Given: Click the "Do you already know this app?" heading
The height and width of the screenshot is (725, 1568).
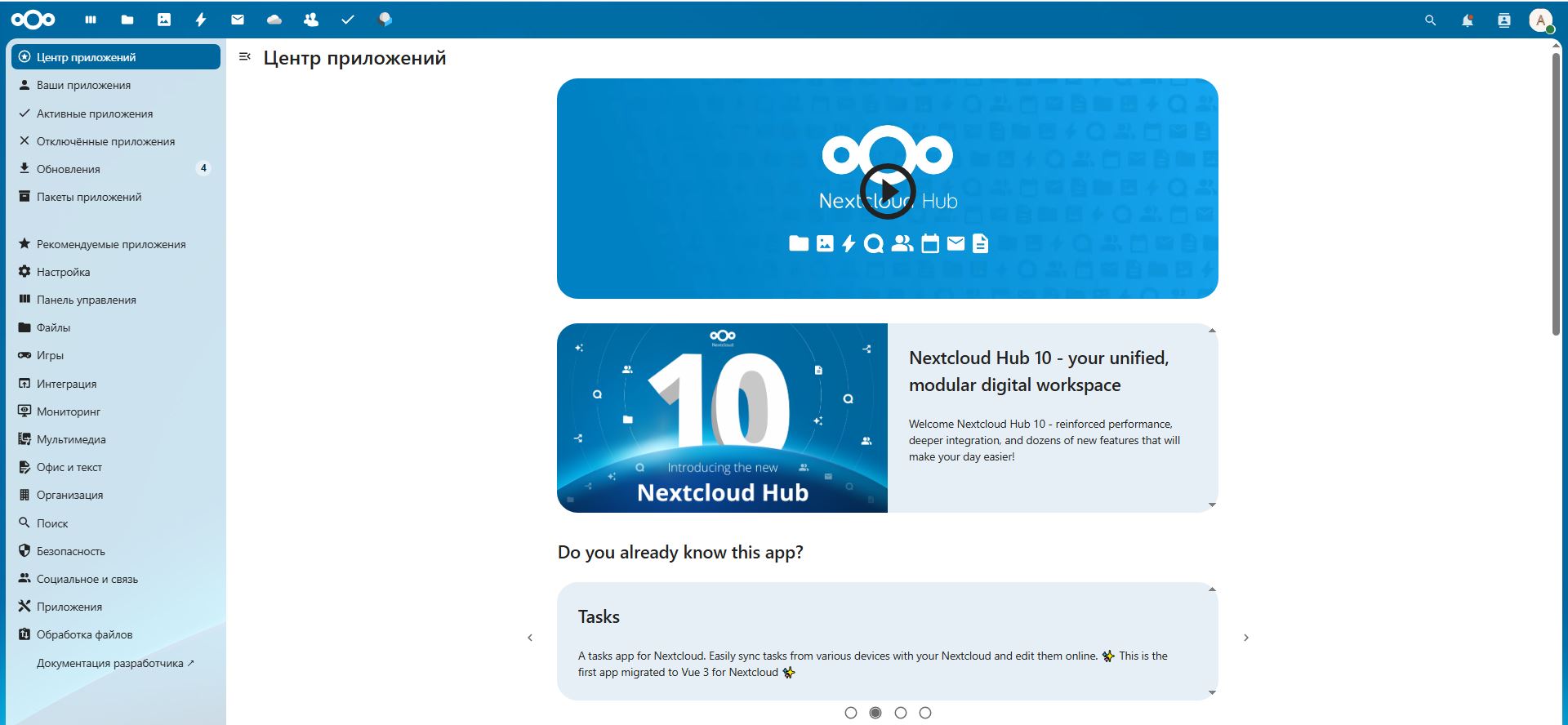Looking at the screenshot, I should point(680,553).
